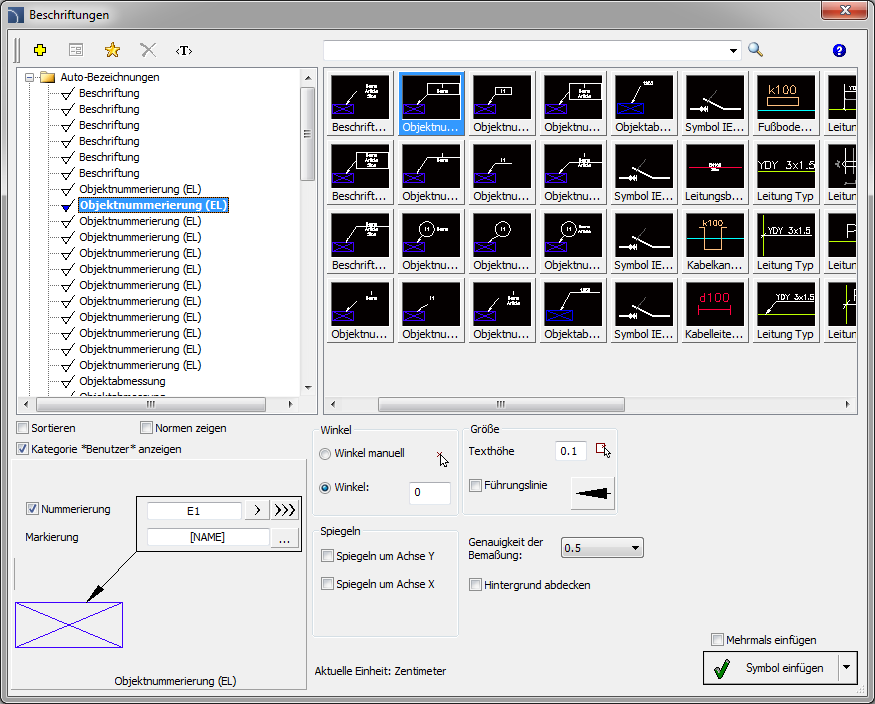Click the Symbol einfügen button
Screen dimensions: 875x704
(770, 668)
